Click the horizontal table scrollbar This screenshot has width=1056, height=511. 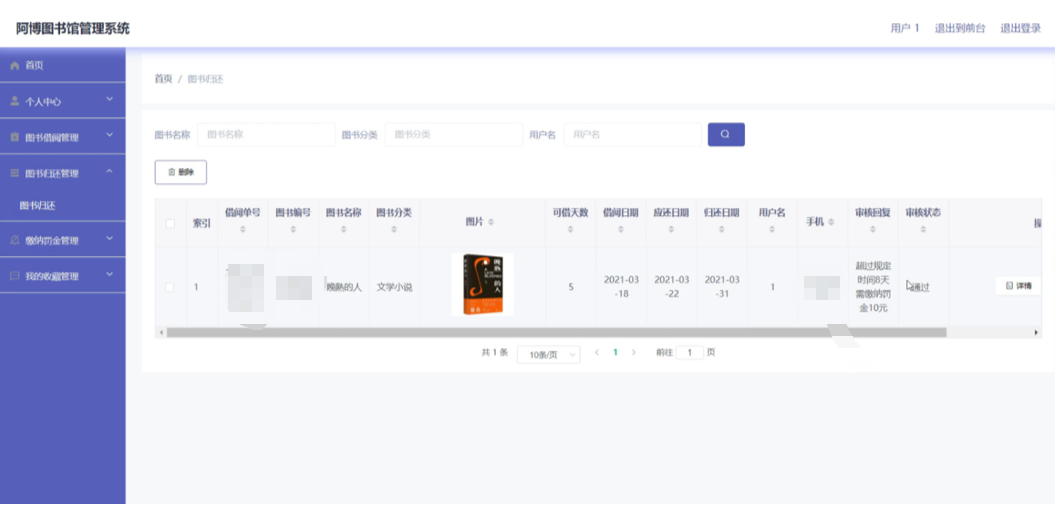pyautogui.click(x=500, y=332)
